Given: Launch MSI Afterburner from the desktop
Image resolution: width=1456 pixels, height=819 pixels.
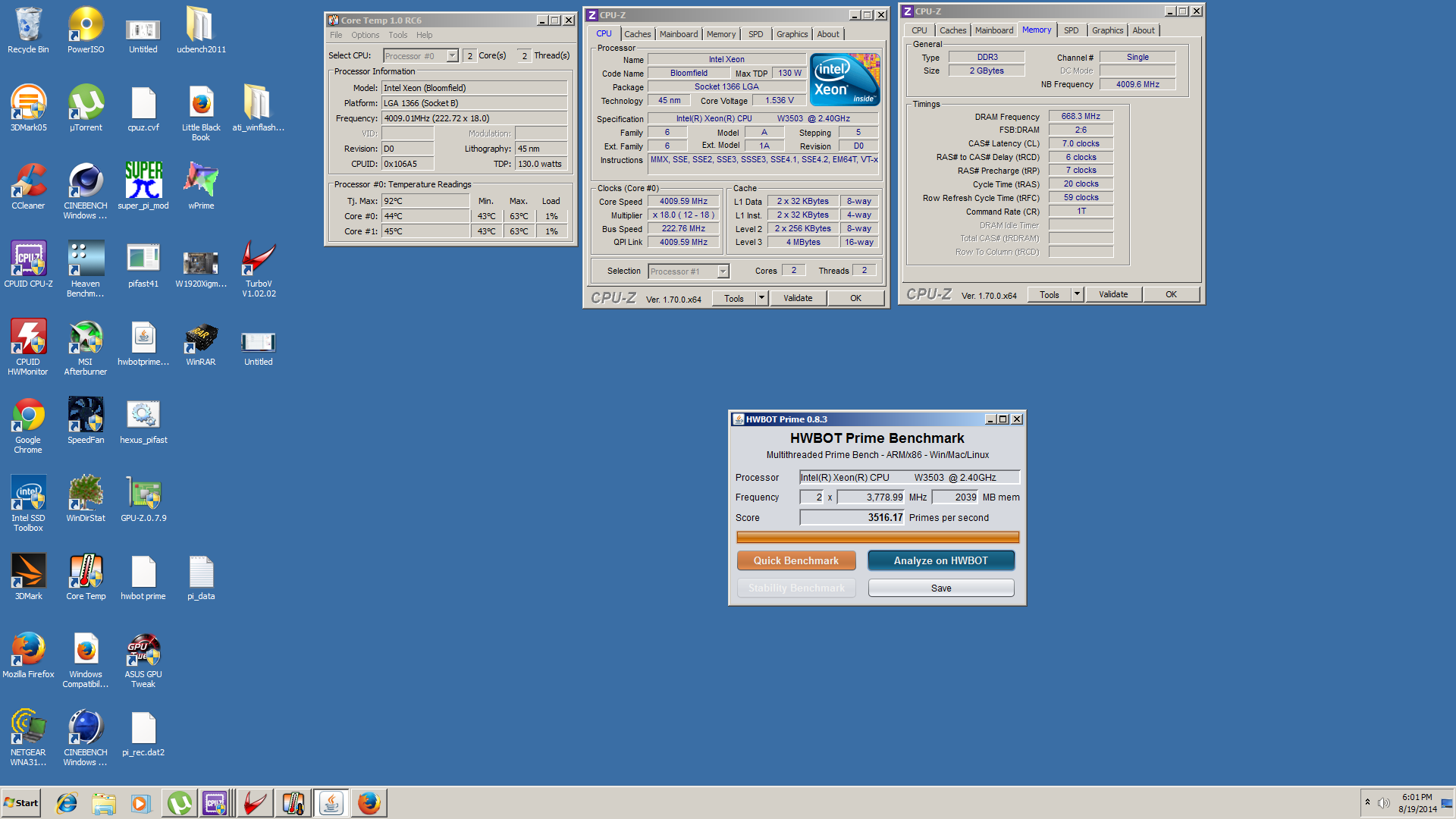Looking at the screenshot, I should (86, 347).
